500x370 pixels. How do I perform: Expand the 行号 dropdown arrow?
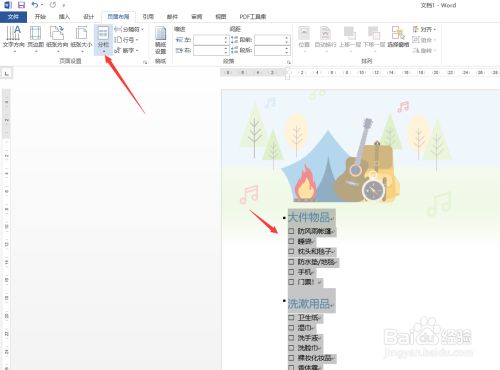coord(137,40)
